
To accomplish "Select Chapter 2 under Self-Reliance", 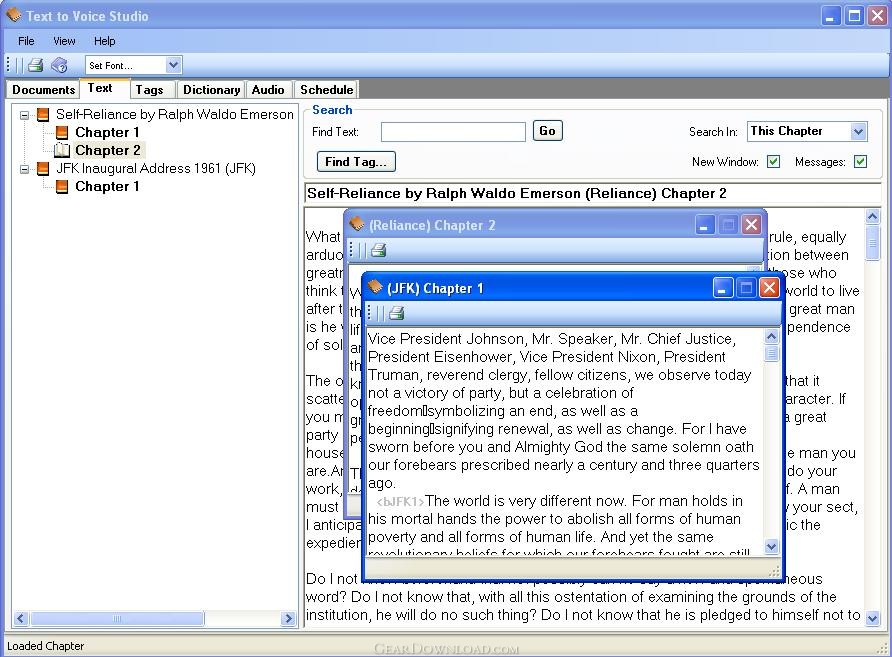I will click(x=108, y=150).
